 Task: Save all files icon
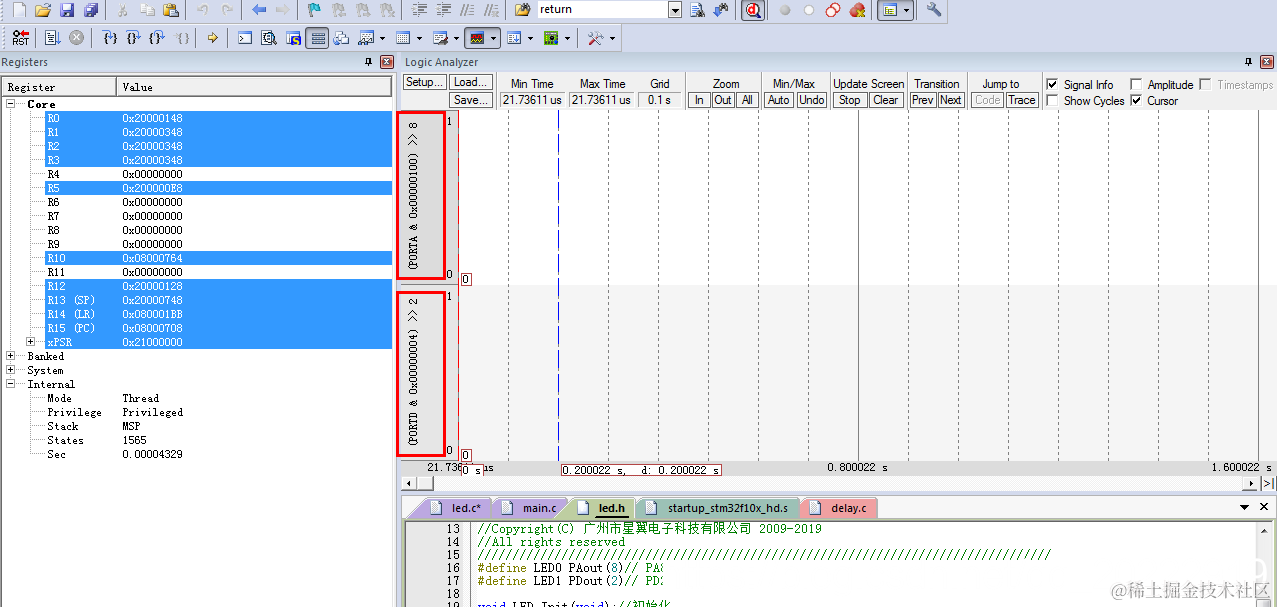pos(90,10)
